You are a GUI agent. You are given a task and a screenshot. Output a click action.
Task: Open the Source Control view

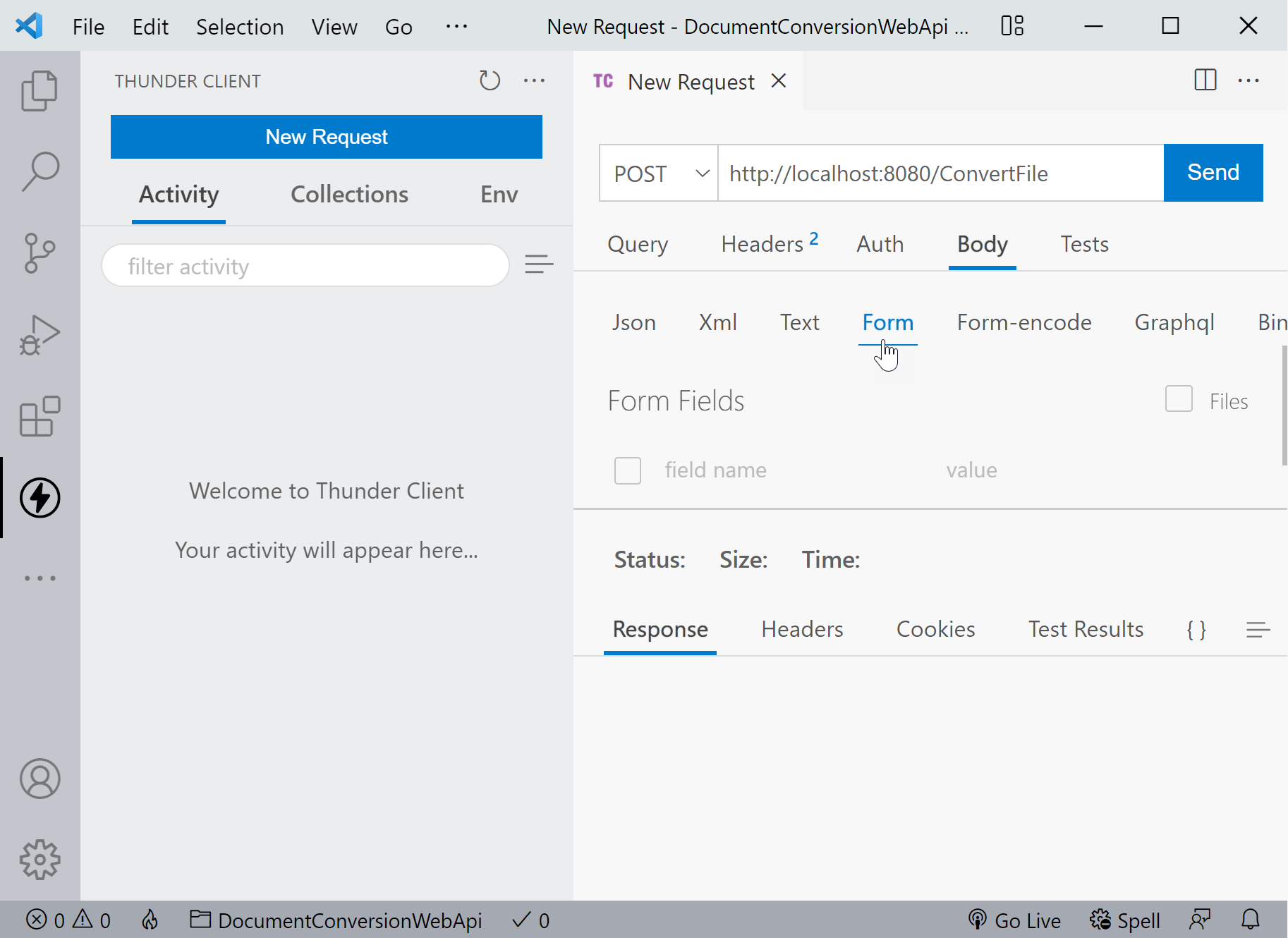tap(40, 252)
